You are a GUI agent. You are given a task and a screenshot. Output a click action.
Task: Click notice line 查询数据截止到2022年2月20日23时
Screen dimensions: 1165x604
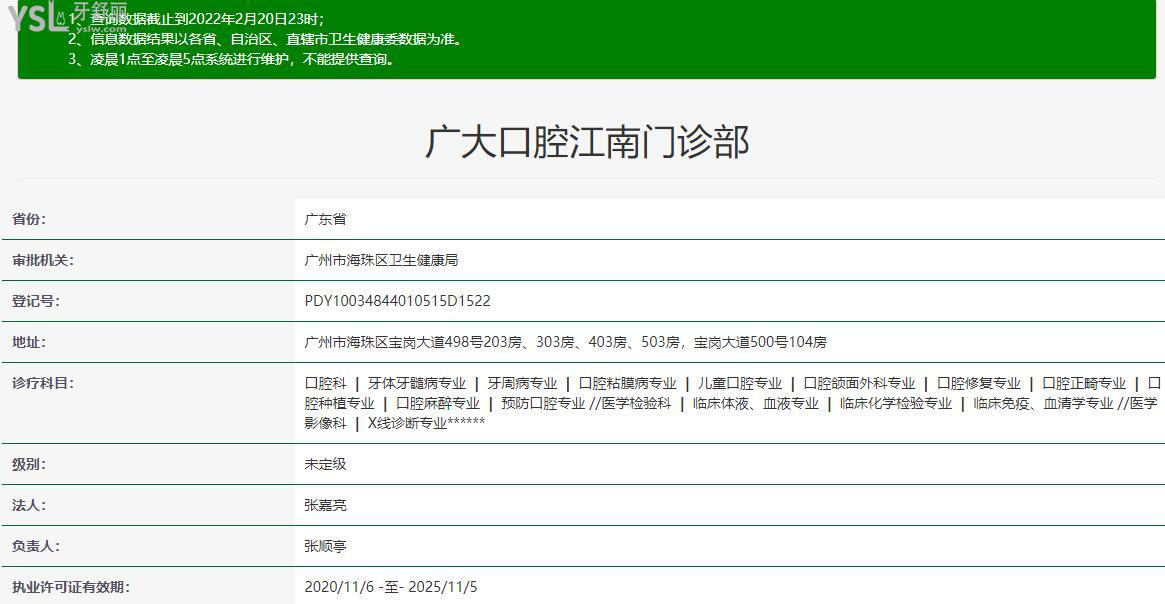tap(197, 19)
